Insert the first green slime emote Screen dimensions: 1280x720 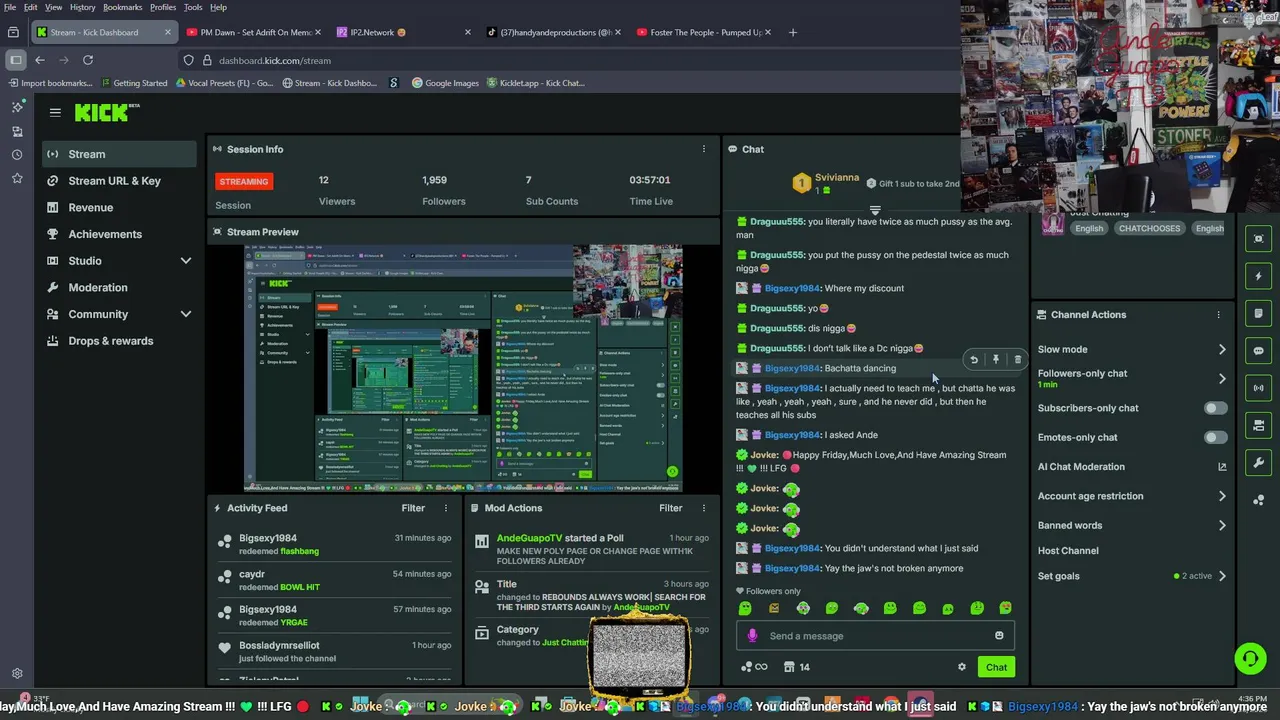pos(744,608)
